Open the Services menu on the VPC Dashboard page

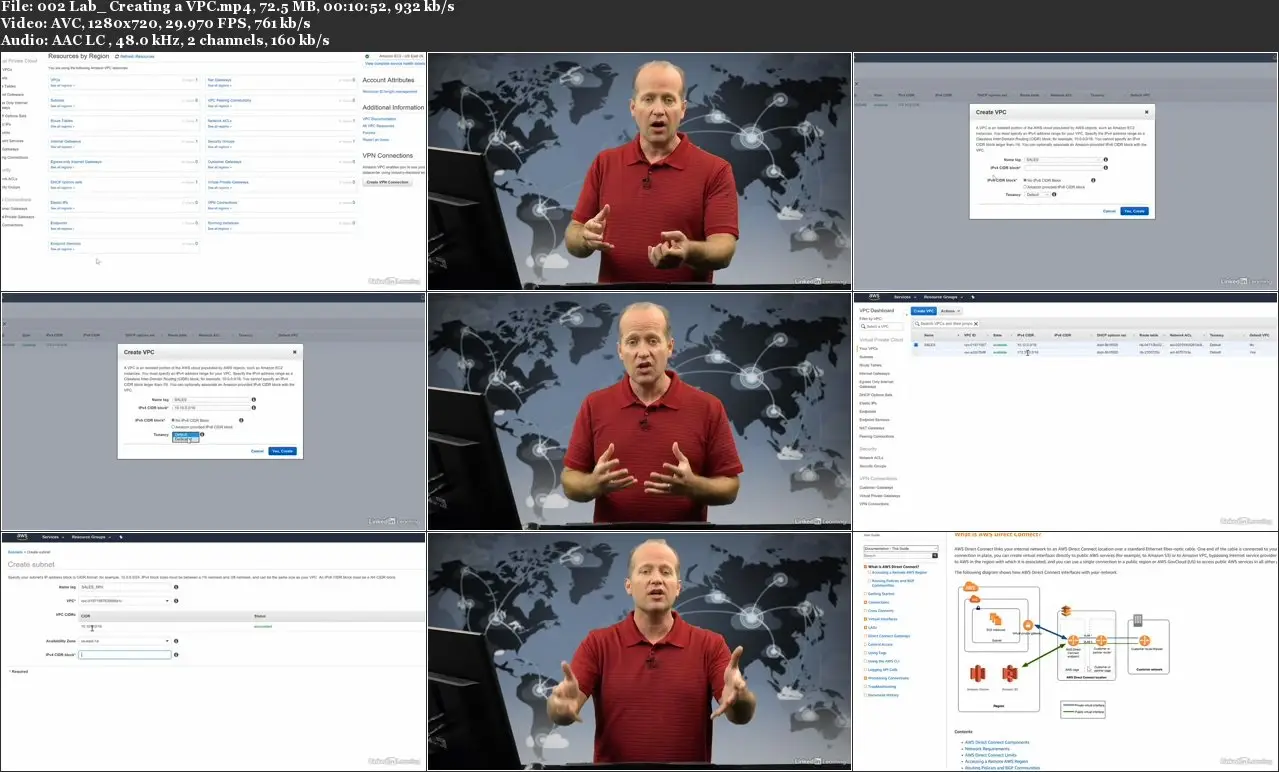tap(903, 297)
